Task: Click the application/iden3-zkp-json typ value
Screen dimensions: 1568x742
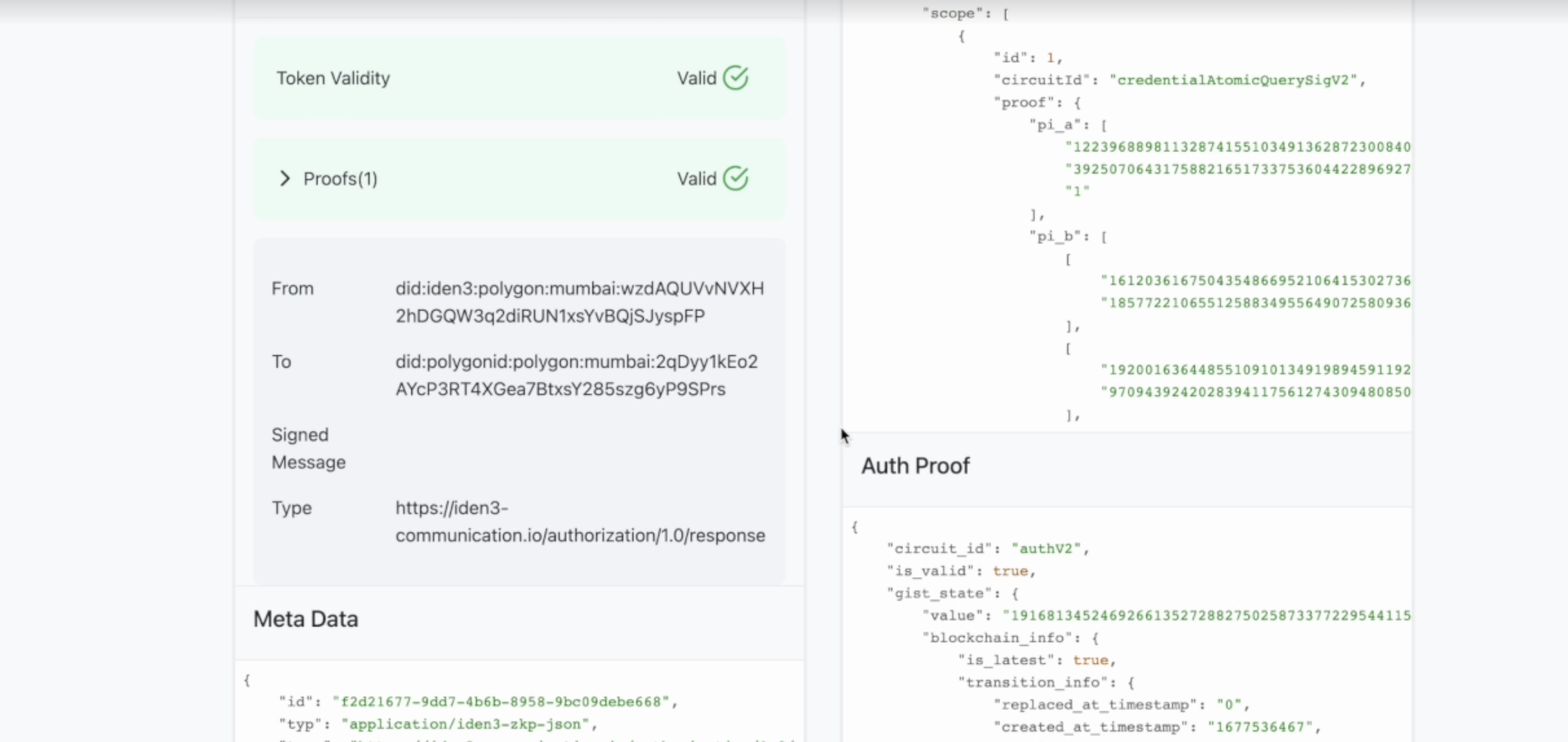Action: pyautogui.click(x=465, y=724)
